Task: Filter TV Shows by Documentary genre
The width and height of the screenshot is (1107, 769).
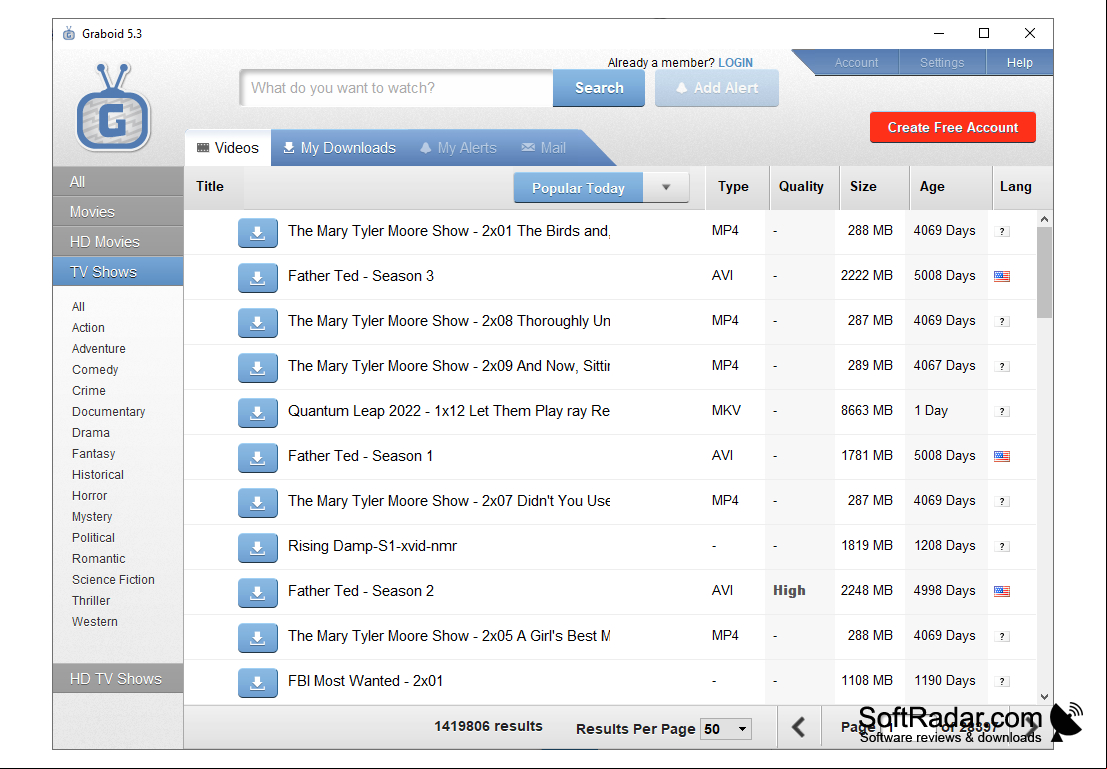Action: 109,412
